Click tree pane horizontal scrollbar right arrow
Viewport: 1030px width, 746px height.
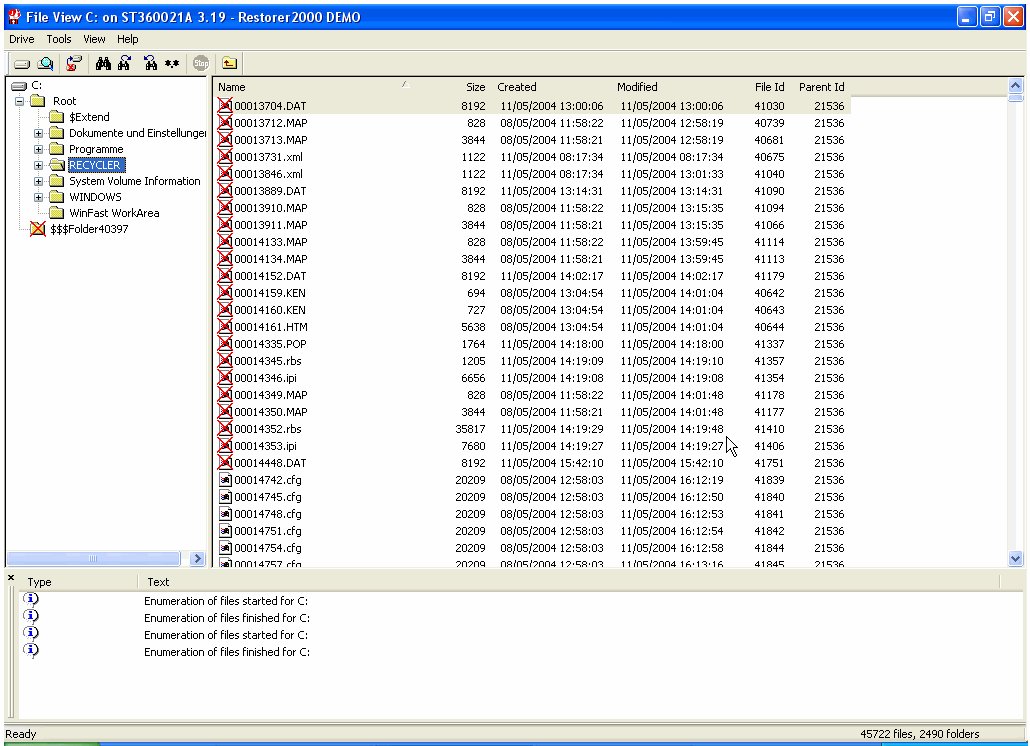(x=197, y=559)
